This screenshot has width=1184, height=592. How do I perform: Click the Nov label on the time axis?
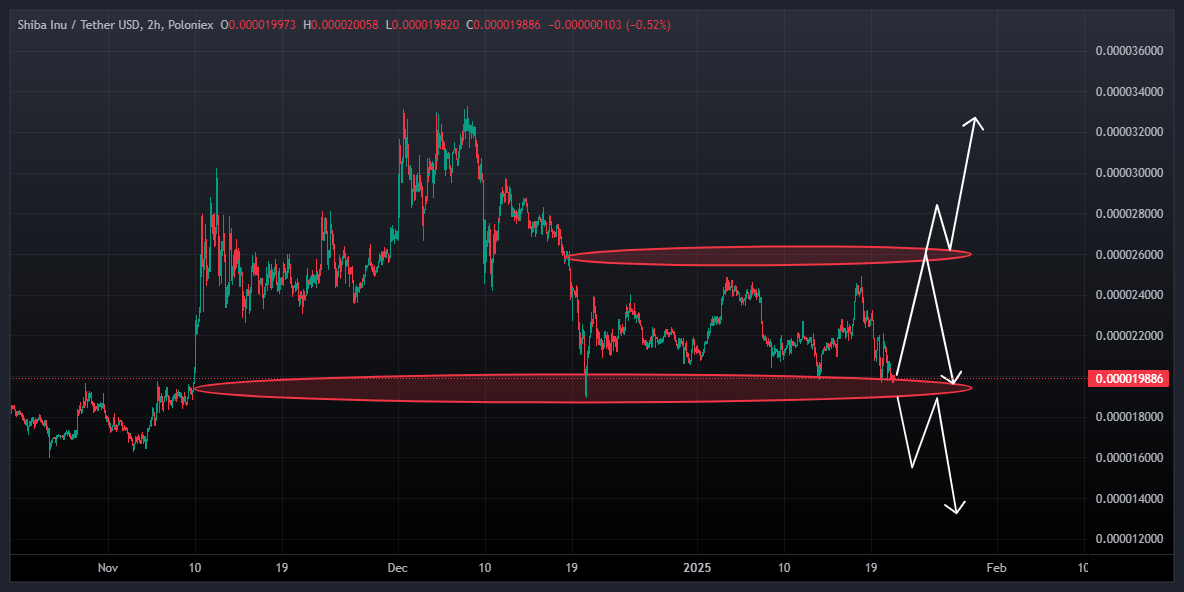tap(109, 567)
